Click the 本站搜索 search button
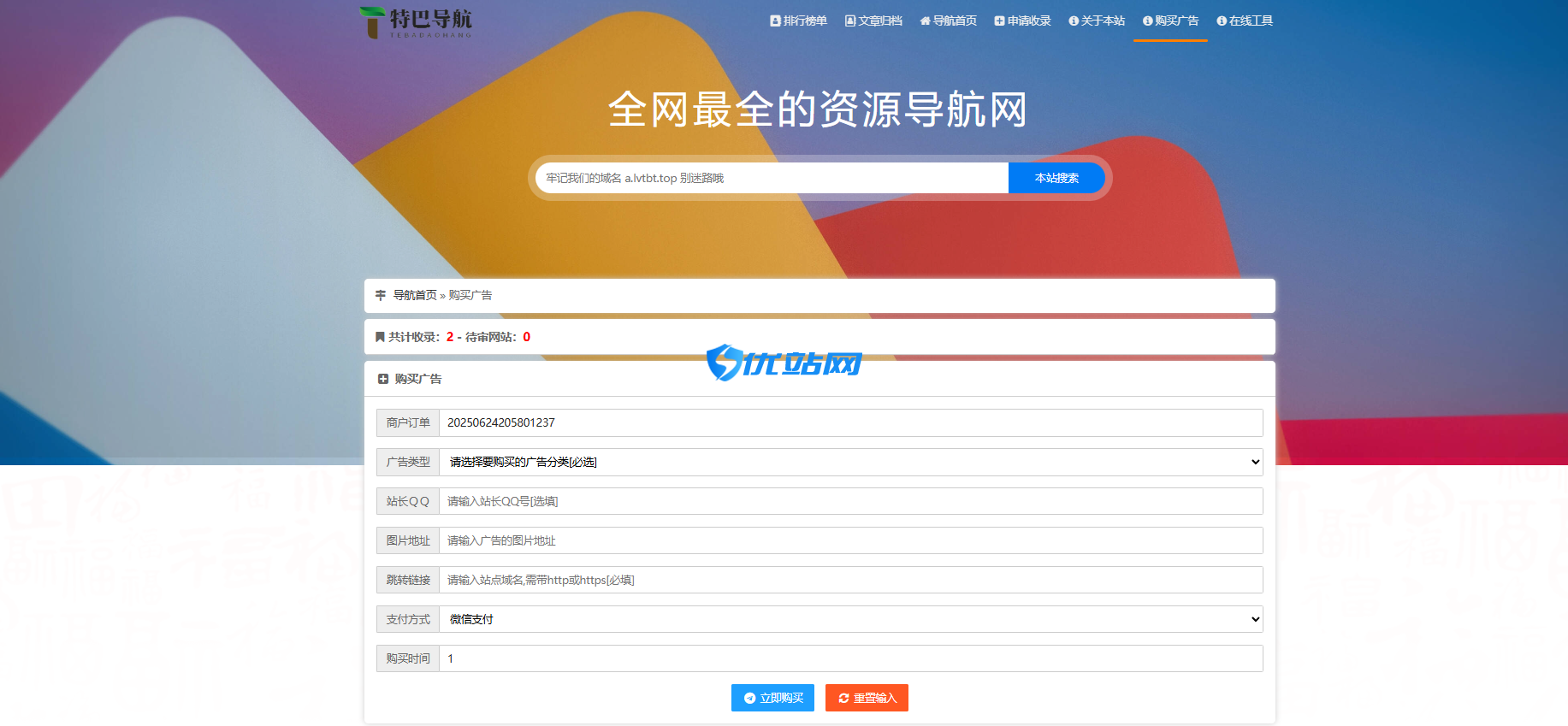1568x726 pixels. [1056, 178]
